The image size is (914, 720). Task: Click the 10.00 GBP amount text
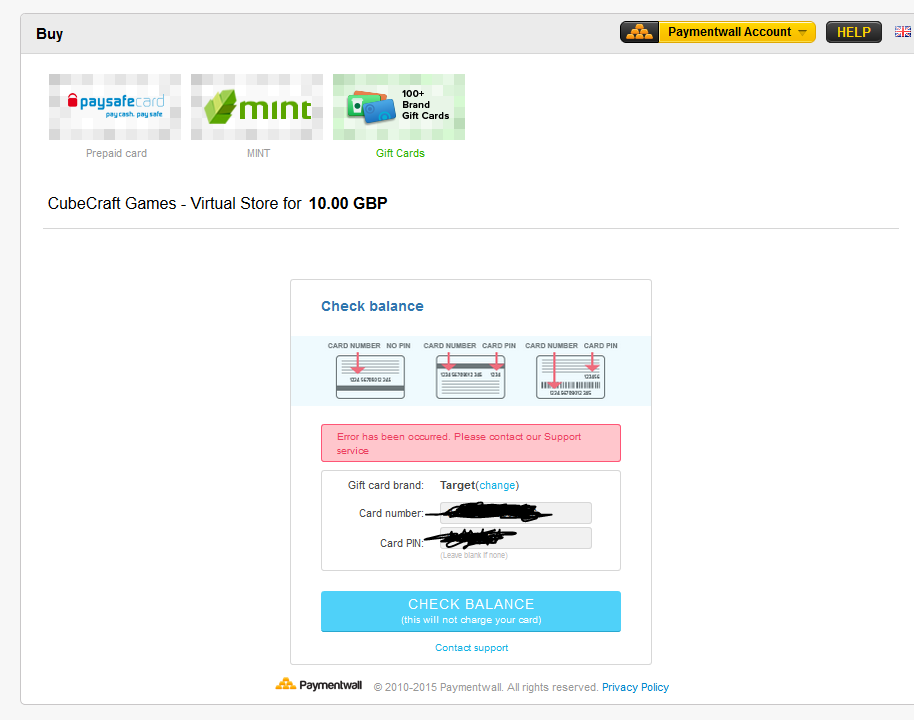(348, 203)
